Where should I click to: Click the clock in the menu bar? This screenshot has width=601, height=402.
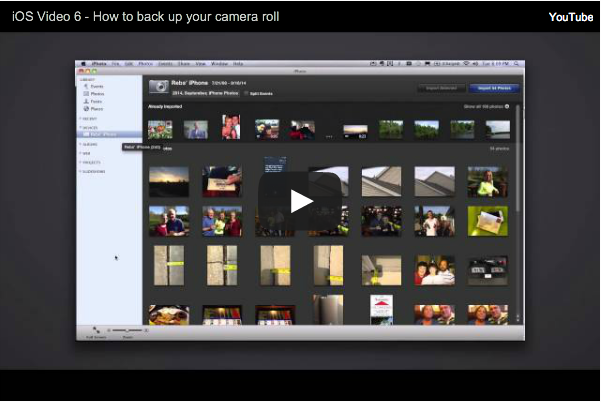tap(495, 64)
